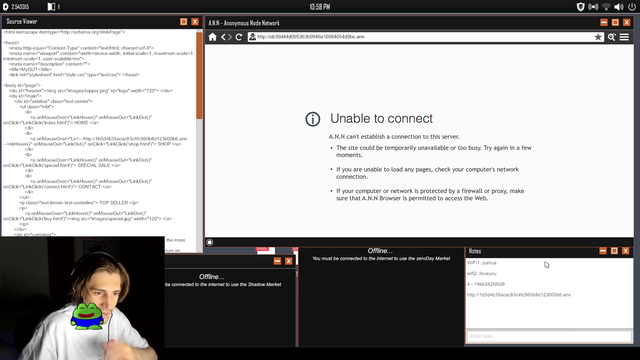Select the '4 - 19eb342fd0d9' note line
This screenshot has width=640, height=360.
tap(486, 284)
